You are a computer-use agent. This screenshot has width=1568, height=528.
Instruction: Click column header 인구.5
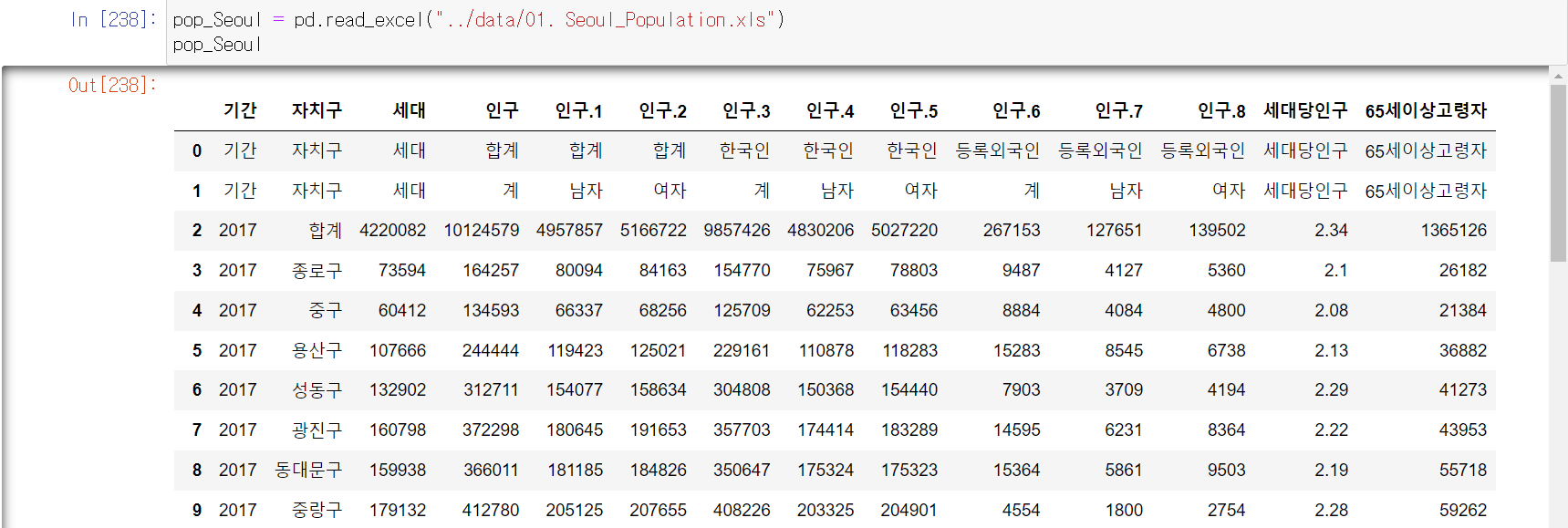pyautogui.click(x=914, y=110)
